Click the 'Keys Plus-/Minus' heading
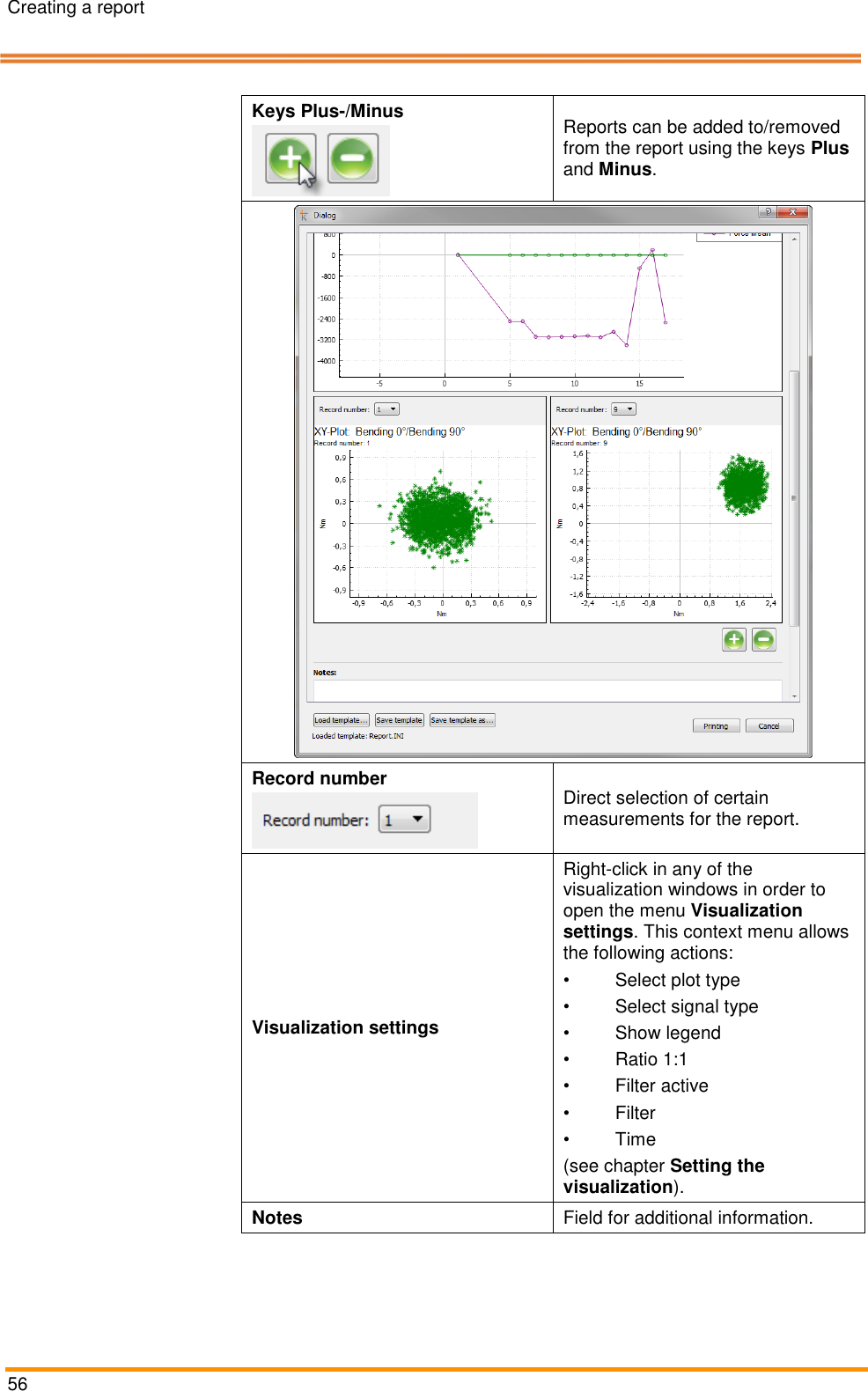Image resolution: width=868 pixels, height=1391 pixels. 327,111
